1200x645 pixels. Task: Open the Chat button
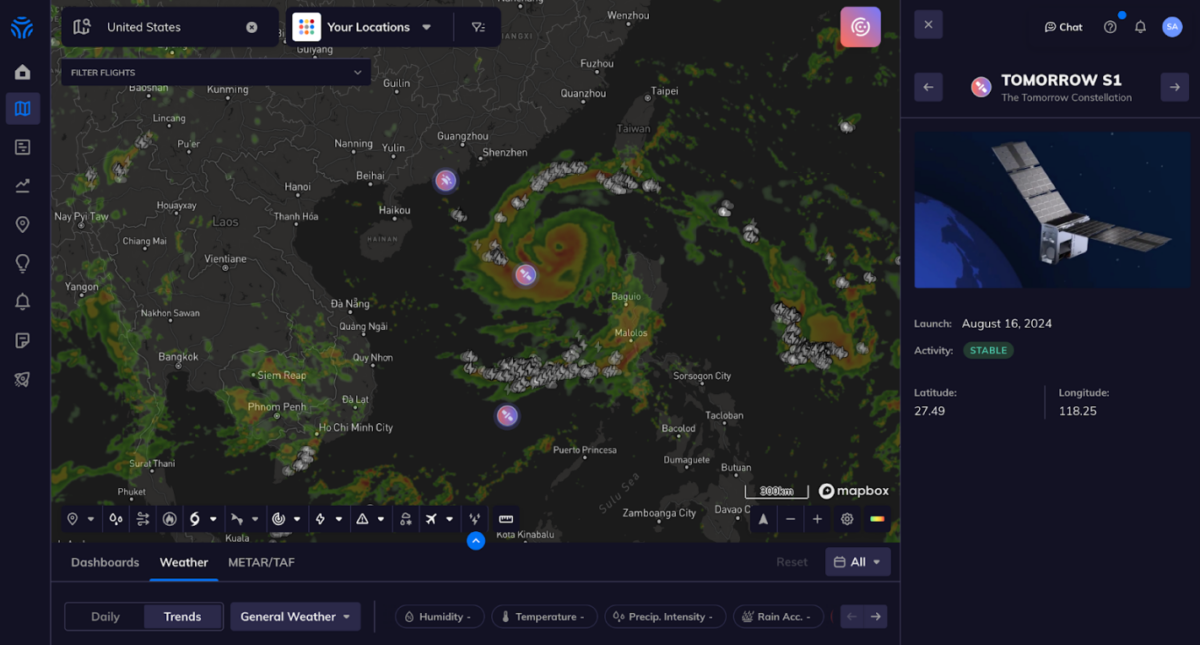1063,27
